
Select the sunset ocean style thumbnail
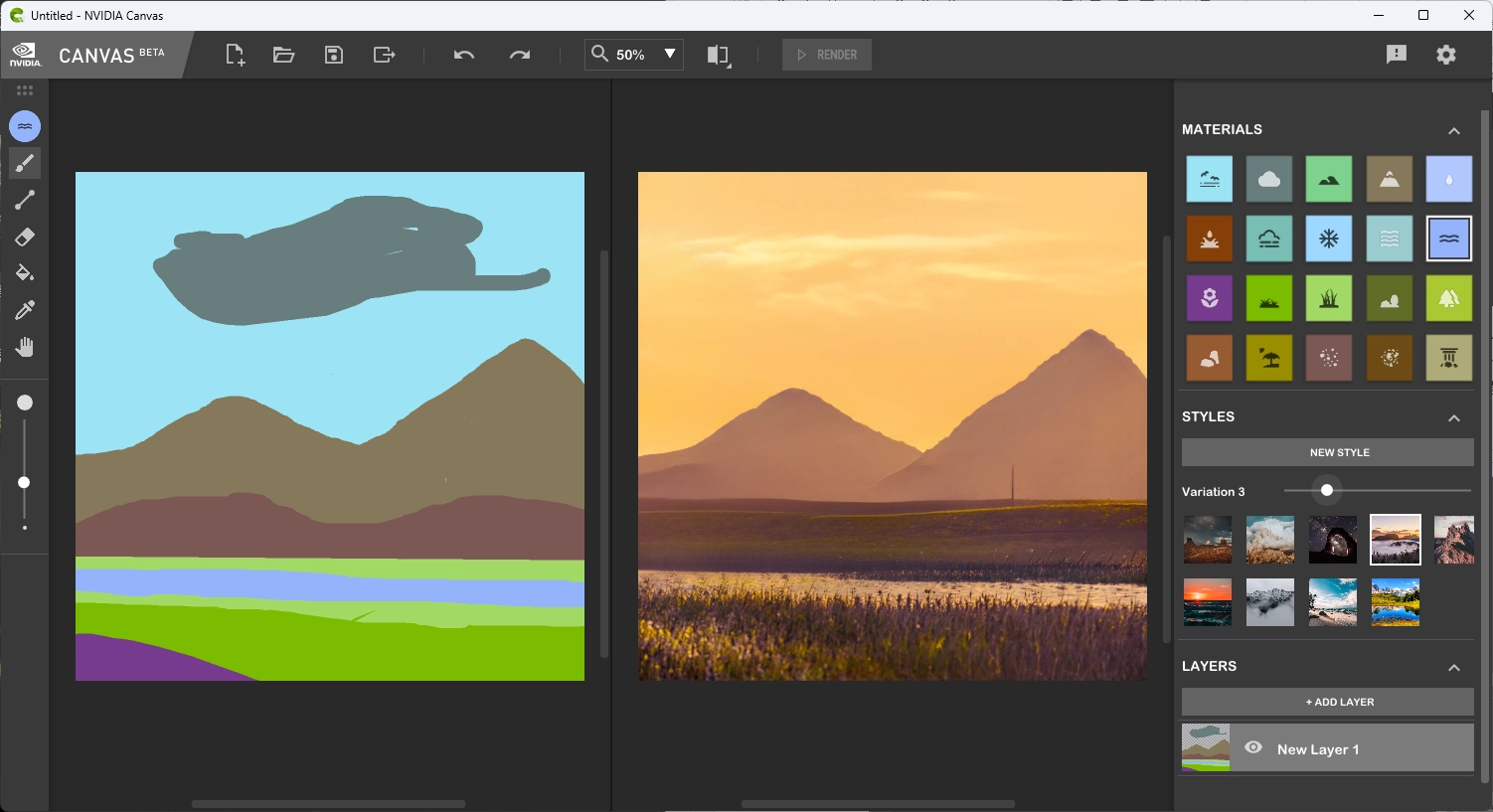tap(1207, 602)
